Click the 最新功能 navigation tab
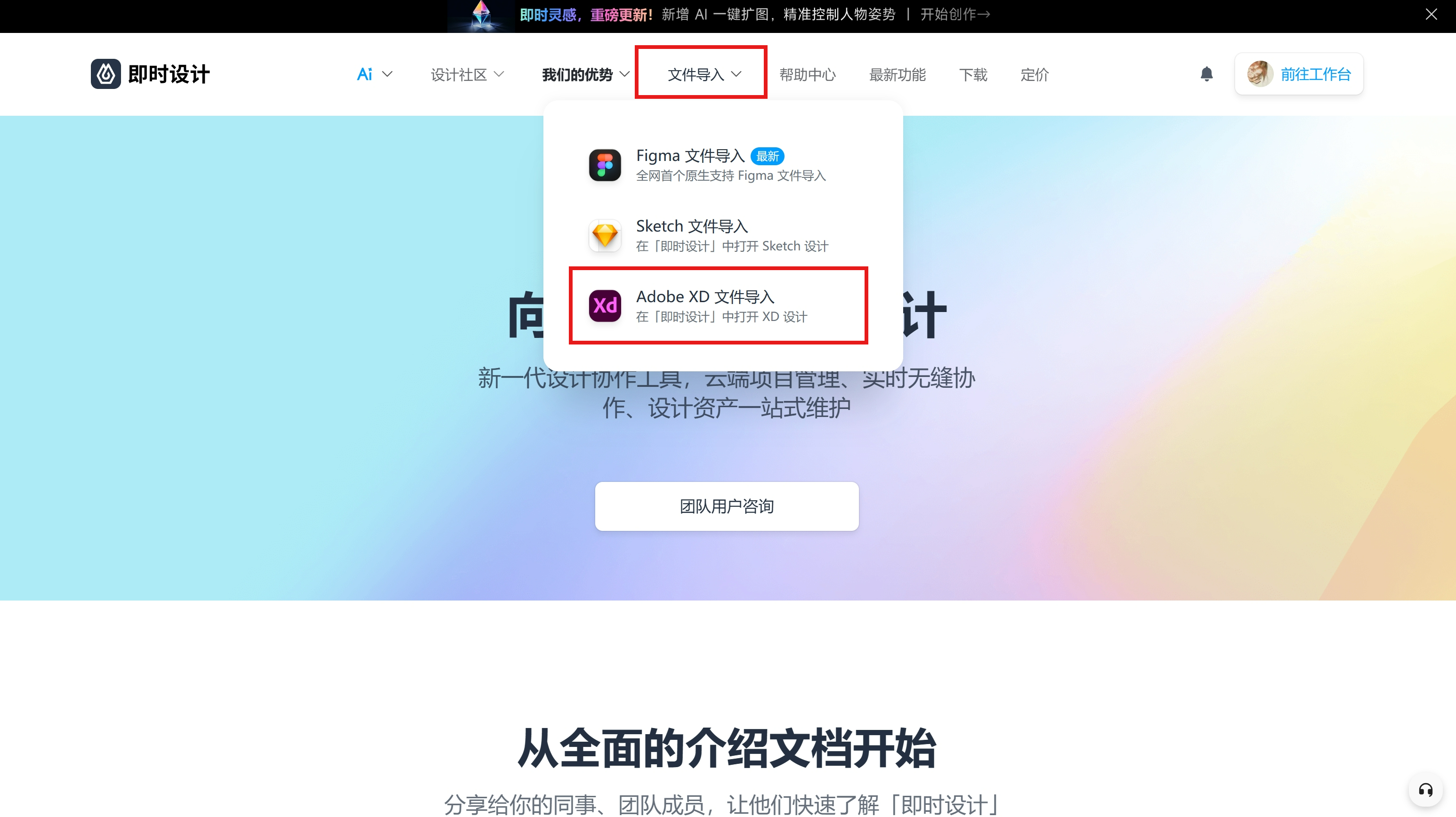Viewport: 1456px width, 817px height. [x=897, y=74]
